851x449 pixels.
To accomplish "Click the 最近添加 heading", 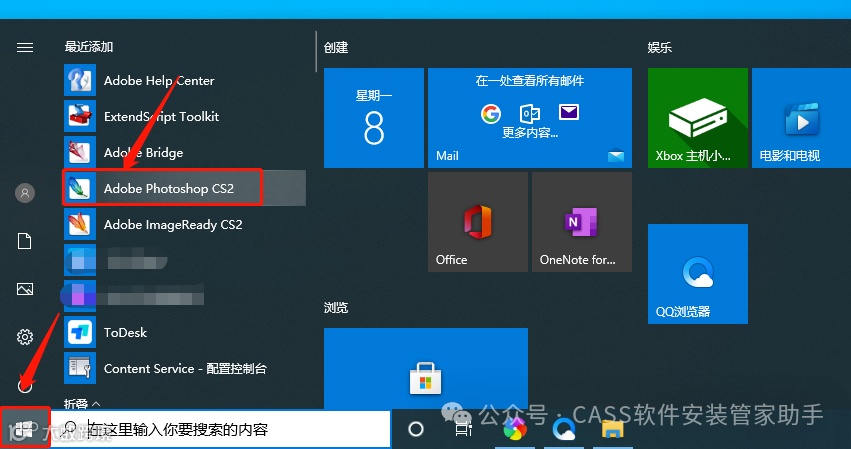I will [88, 47].
